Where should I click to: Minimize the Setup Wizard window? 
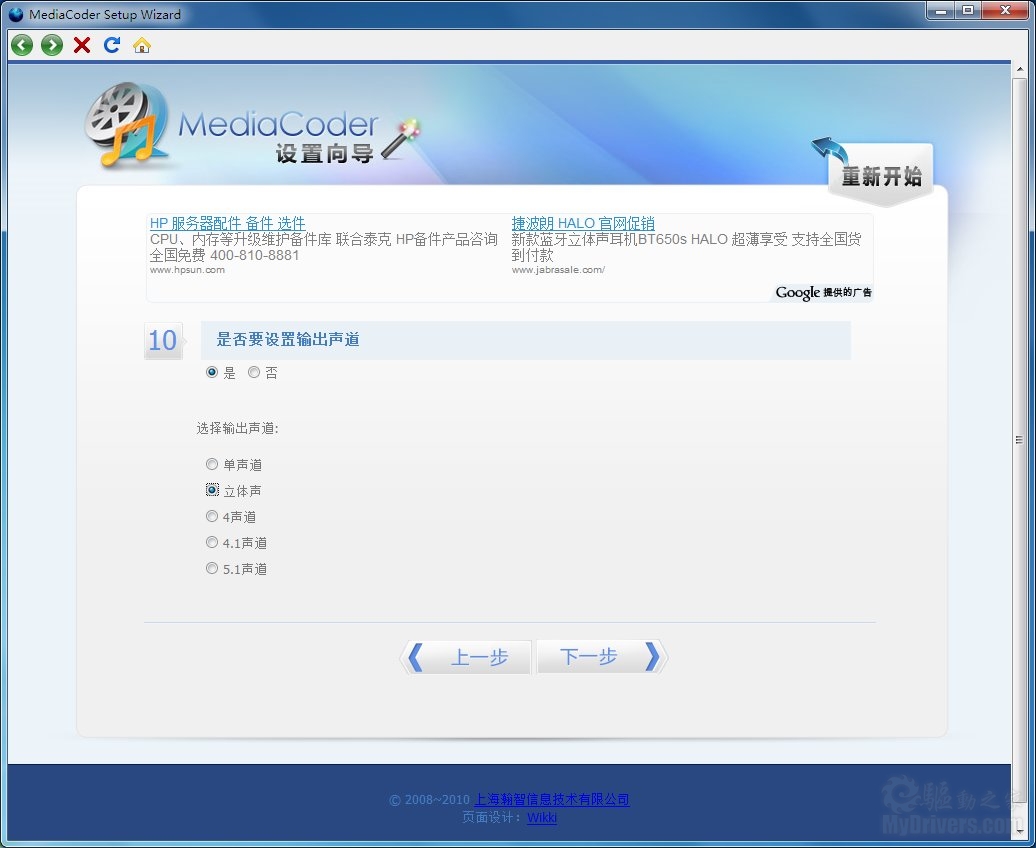[x=942, y=11]
